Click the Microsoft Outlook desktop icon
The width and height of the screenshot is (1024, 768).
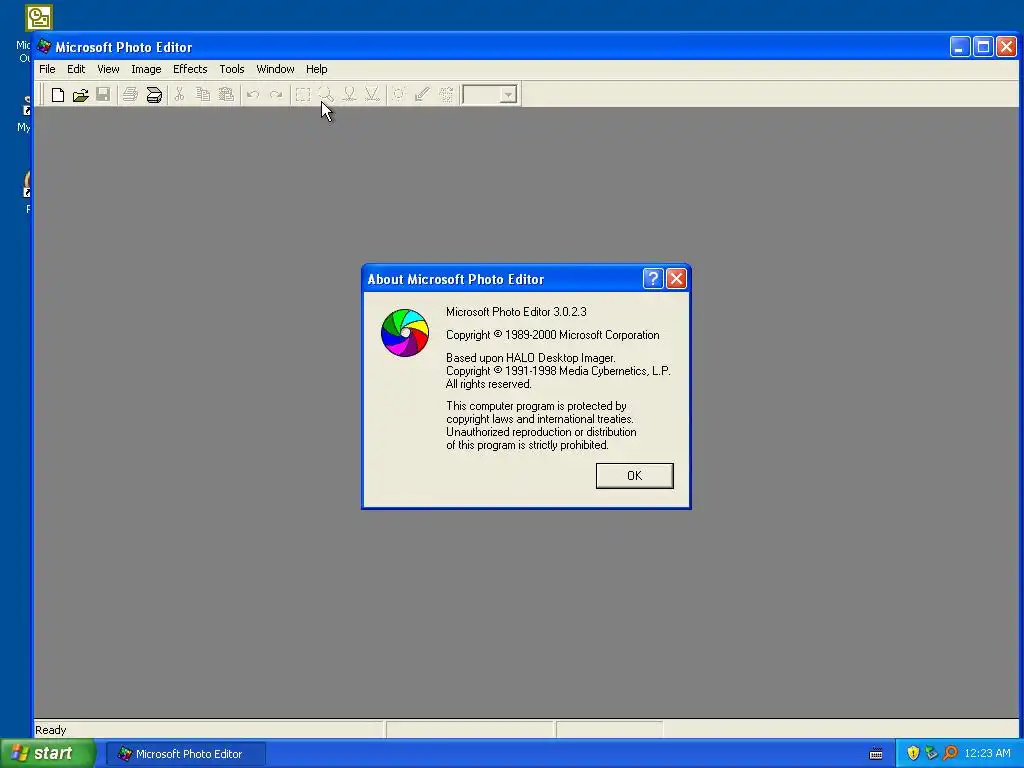tap(38, 18)
